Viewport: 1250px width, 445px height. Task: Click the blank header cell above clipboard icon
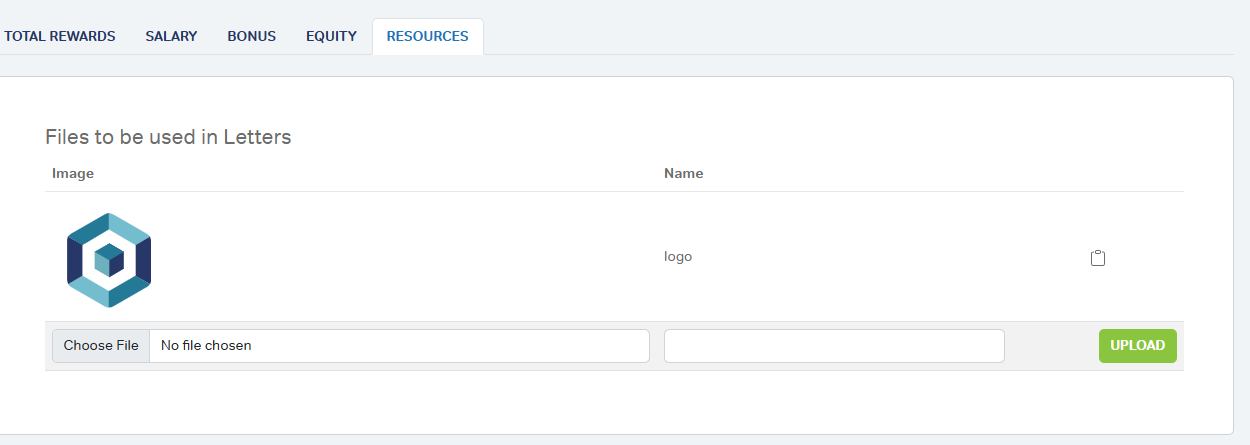[1097, 173]
